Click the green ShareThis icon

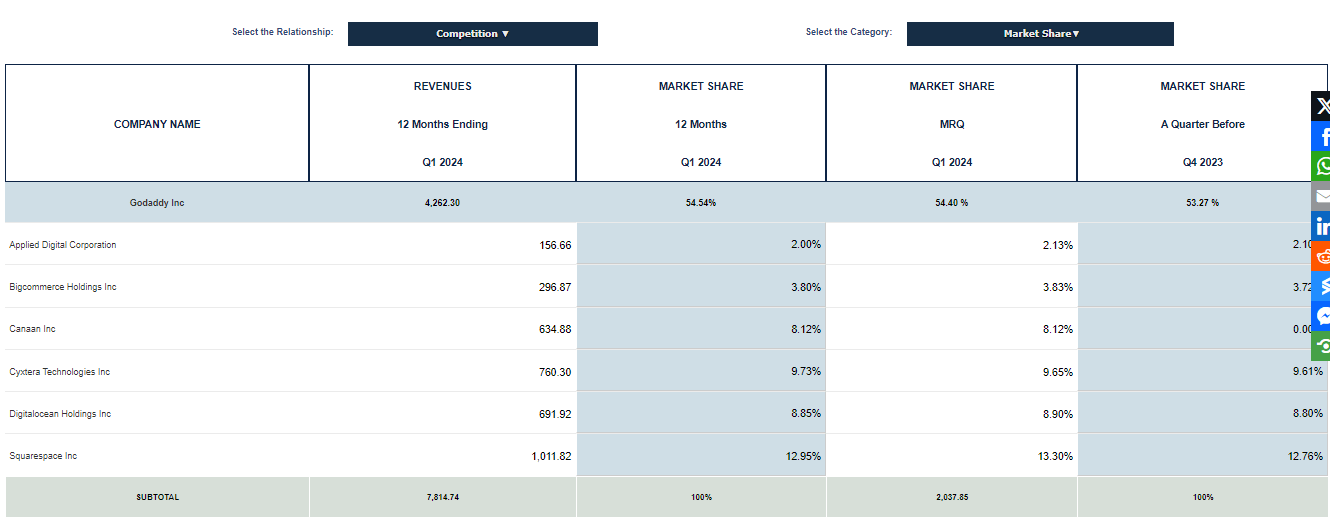(1321, 346)
